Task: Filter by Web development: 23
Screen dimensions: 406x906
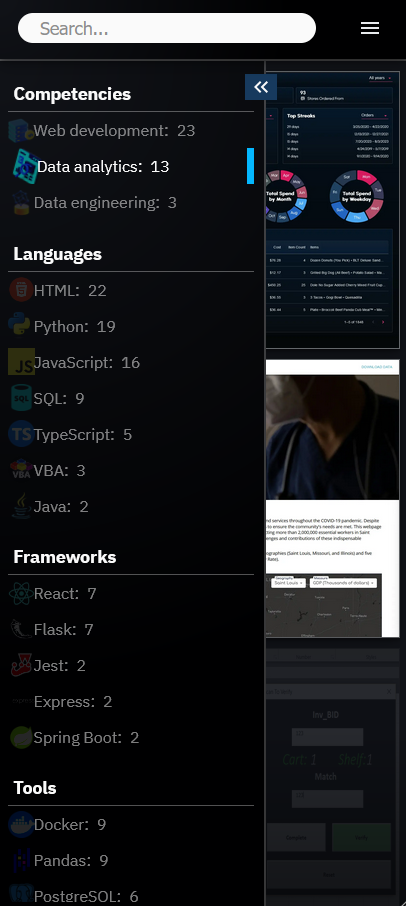Action: click(x=131, y=131)
